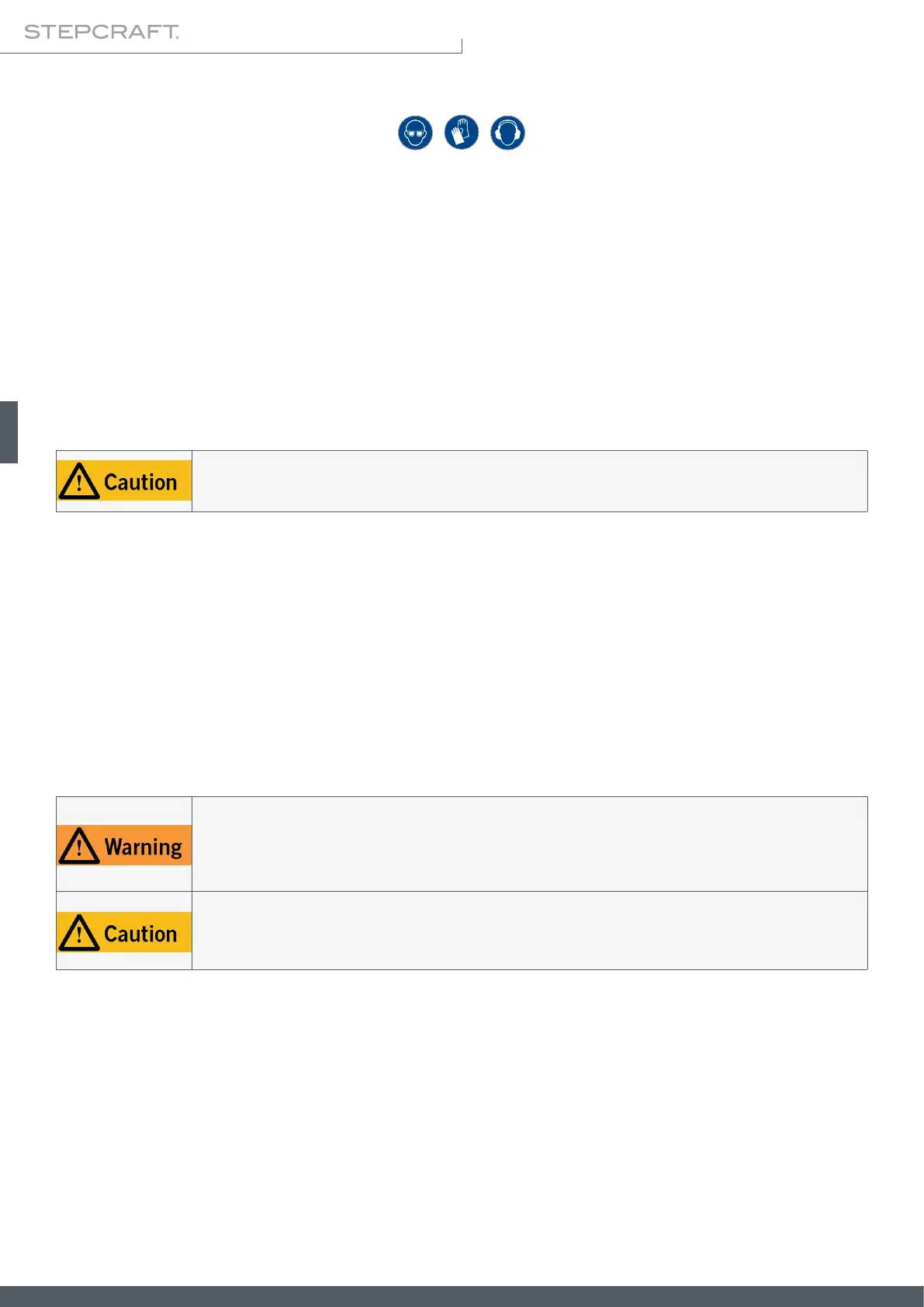The width and height of the screenshot is (924, 1307).
Task: Click the triangle icon in the last Caution label
Action: pos(78,933)
